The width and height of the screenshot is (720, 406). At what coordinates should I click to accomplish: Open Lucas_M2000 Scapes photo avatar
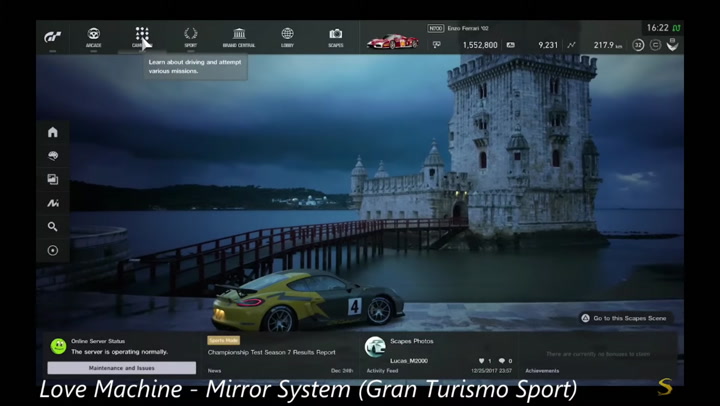coord(375,347)
